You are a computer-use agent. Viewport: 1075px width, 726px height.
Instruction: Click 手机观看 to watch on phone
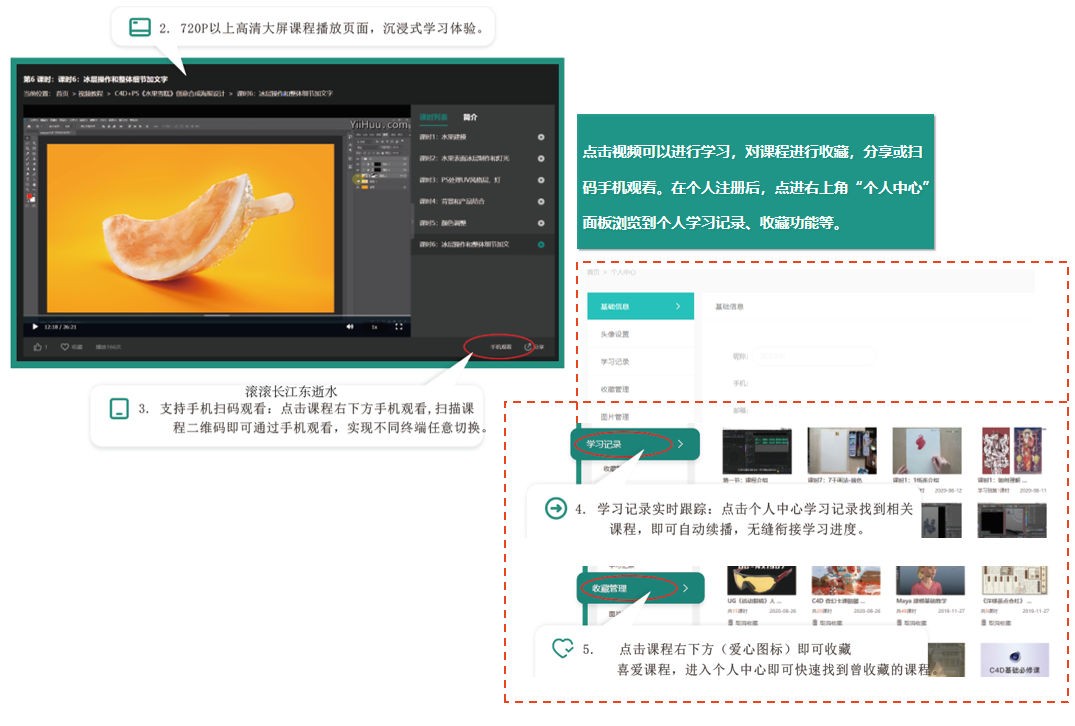[500, 347]
